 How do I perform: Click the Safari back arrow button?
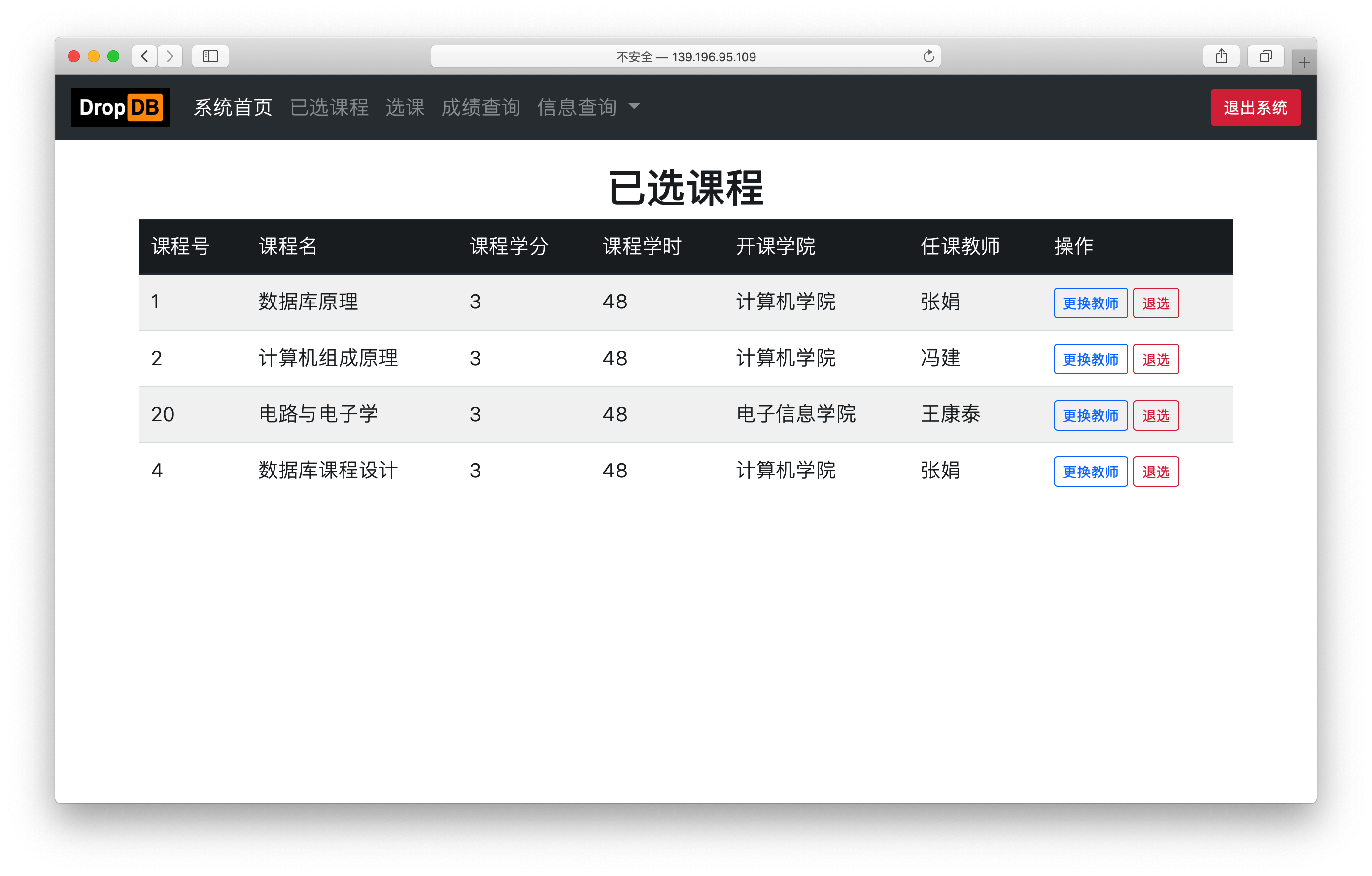point(144,56)
